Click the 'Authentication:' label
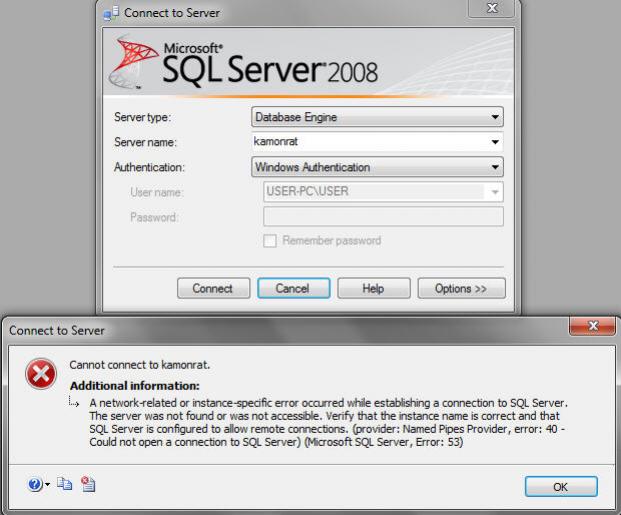The width and height of the screenshot is (621, 515). [149, 167]
